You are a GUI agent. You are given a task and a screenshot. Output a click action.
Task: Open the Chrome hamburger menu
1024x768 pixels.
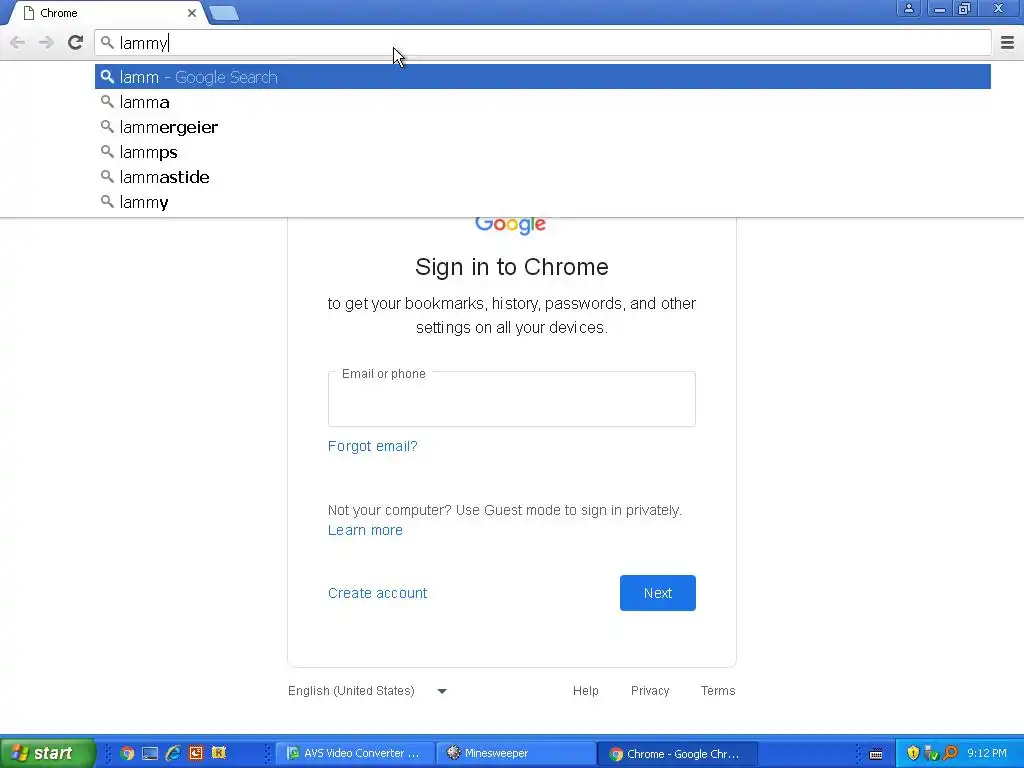1007,43
